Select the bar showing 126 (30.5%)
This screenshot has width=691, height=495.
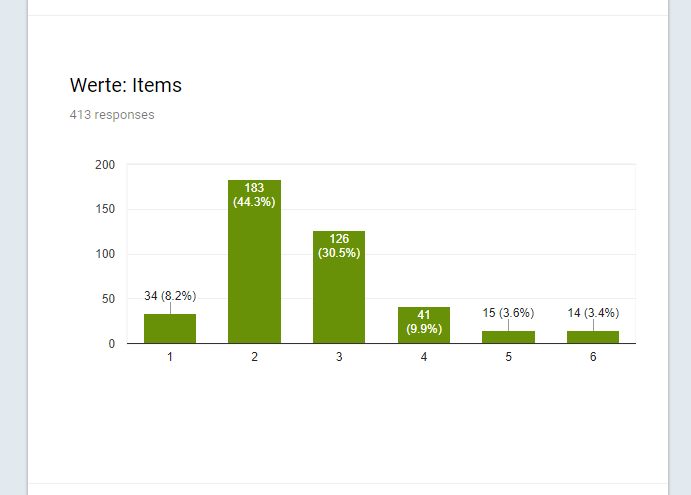click(x=339, y=287)
